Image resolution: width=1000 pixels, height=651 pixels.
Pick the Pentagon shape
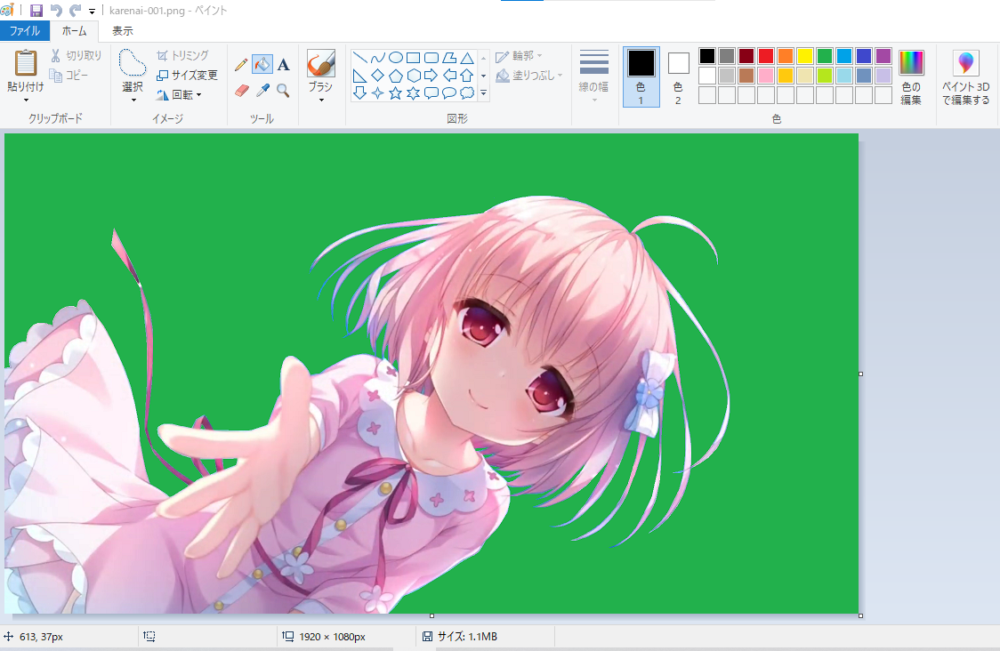(x=395, y=76)
